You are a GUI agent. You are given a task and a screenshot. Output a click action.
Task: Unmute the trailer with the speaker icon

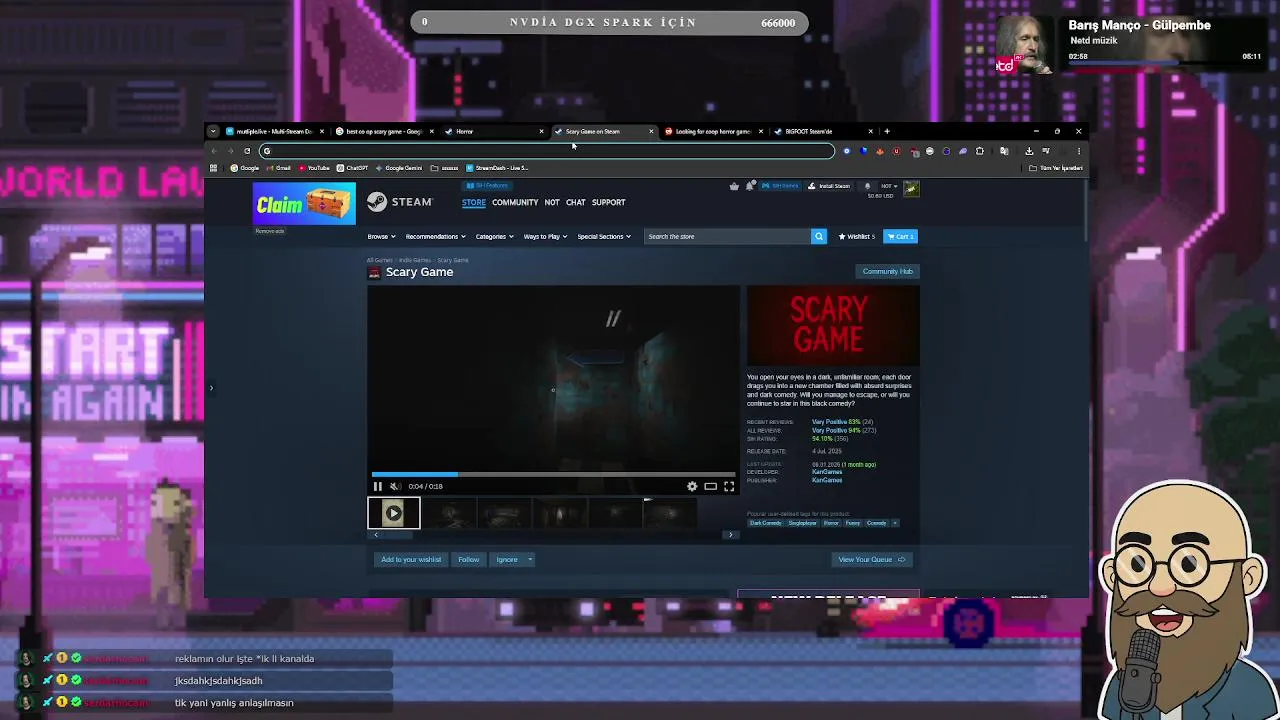pyautogui.click(x=395, y=486)
